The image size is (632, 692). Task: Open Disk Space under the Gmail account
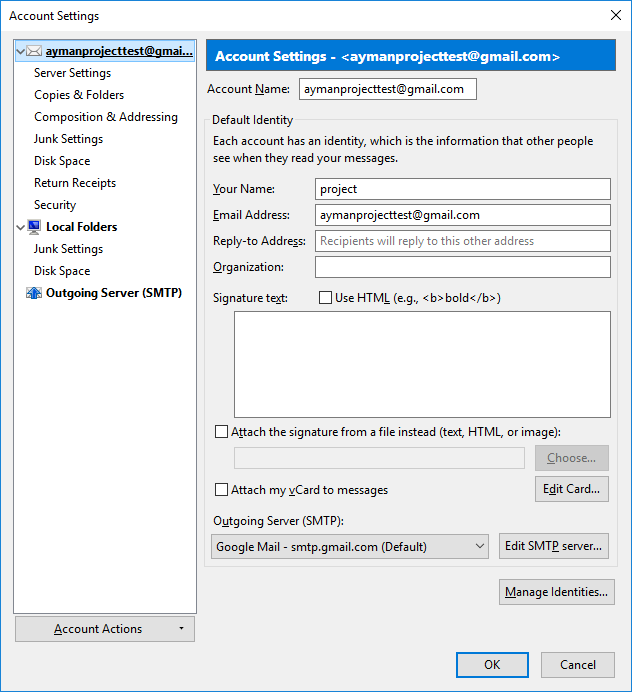[x=62, y=162]
